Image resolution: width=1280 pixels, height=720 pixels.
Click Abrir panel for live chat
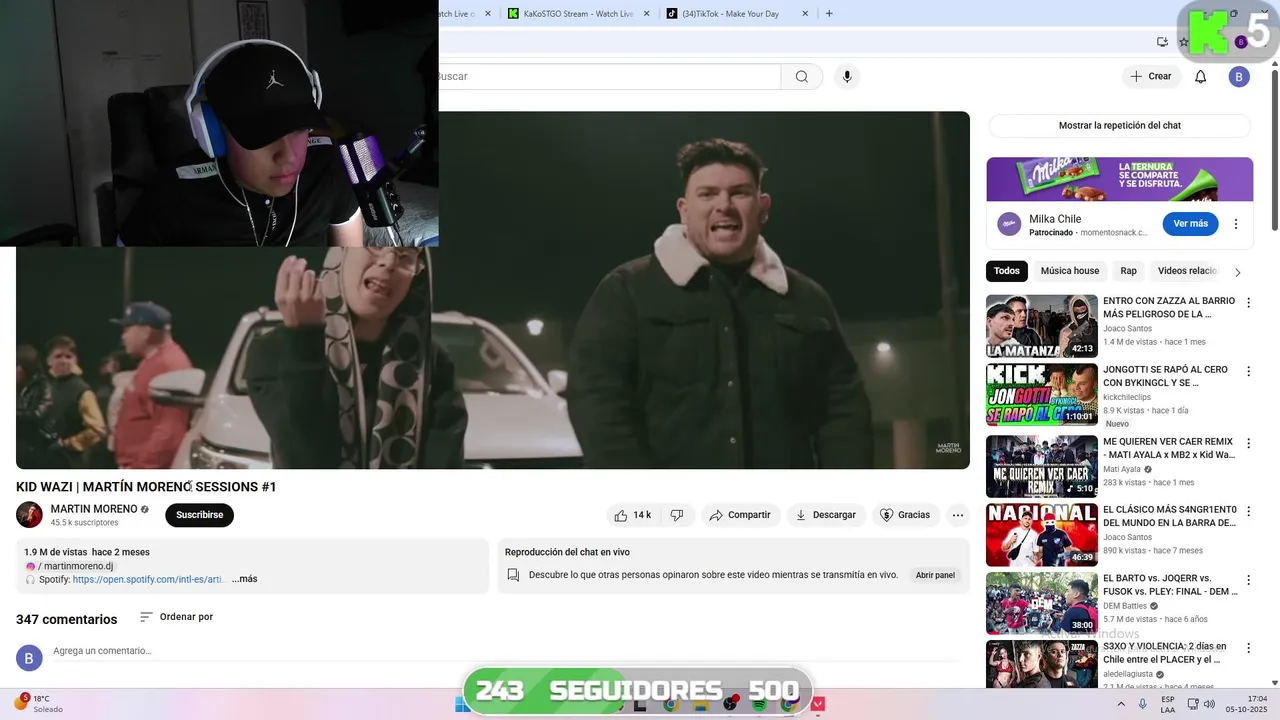935,575
